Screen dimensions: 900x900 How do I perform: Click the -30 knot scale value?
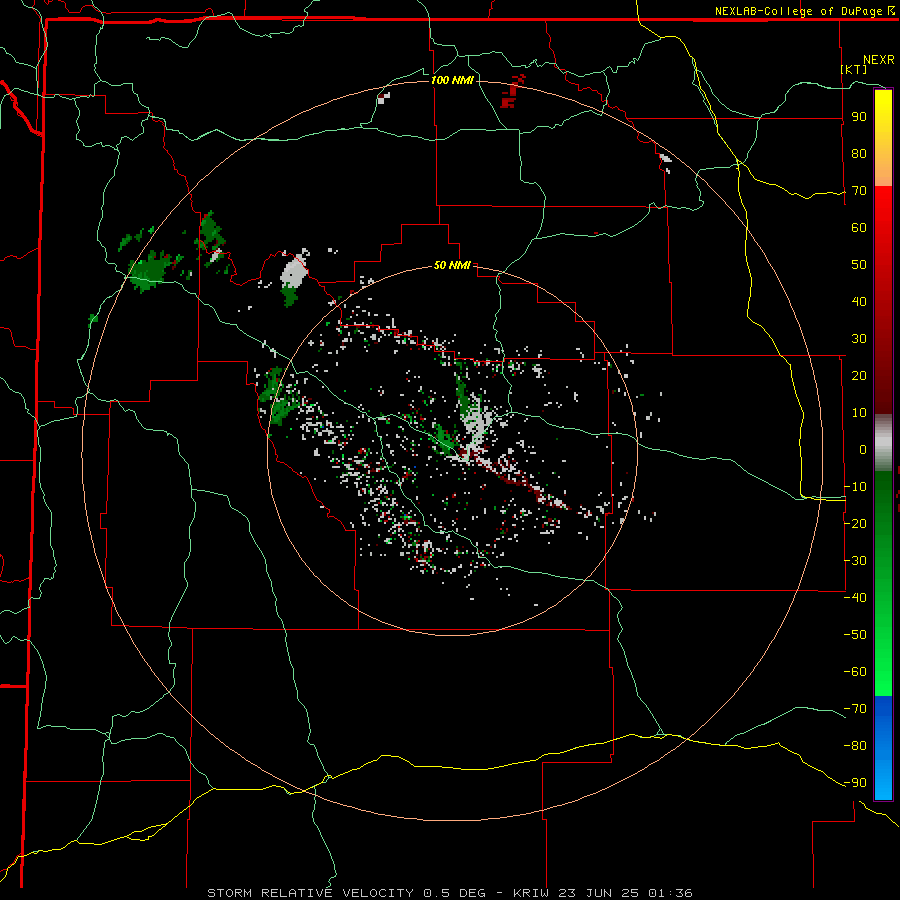855,561
